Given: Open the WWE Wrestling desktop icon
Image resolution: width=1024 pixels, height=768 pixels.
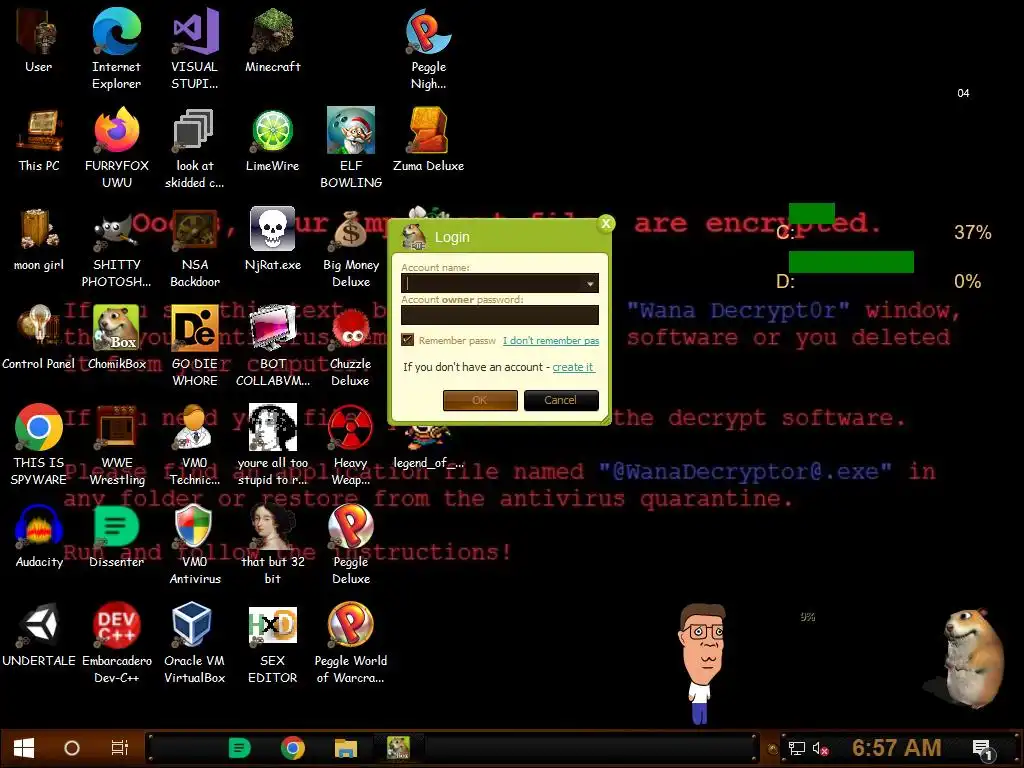Looking at the screenshot, I should click(116, 445).
